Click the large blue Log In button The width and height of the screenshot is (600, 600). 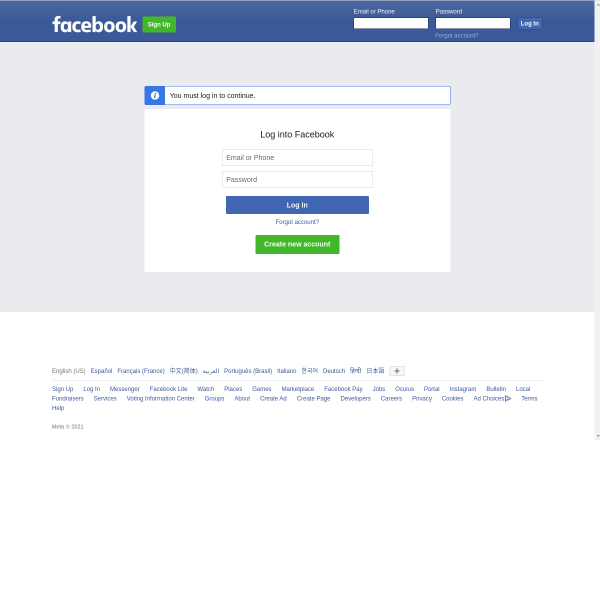297,205
